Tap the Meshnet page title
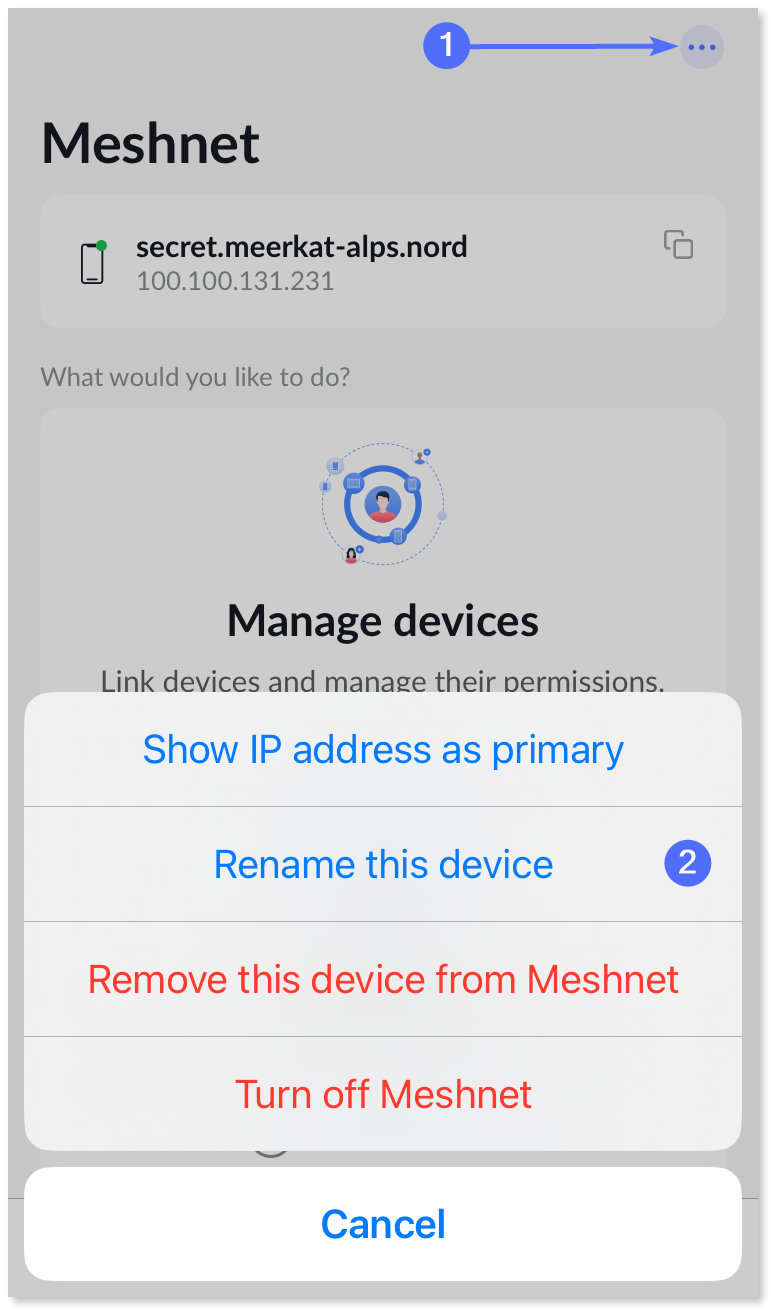The width and height of the screenshot is (771, 1310). pos(151,143)
